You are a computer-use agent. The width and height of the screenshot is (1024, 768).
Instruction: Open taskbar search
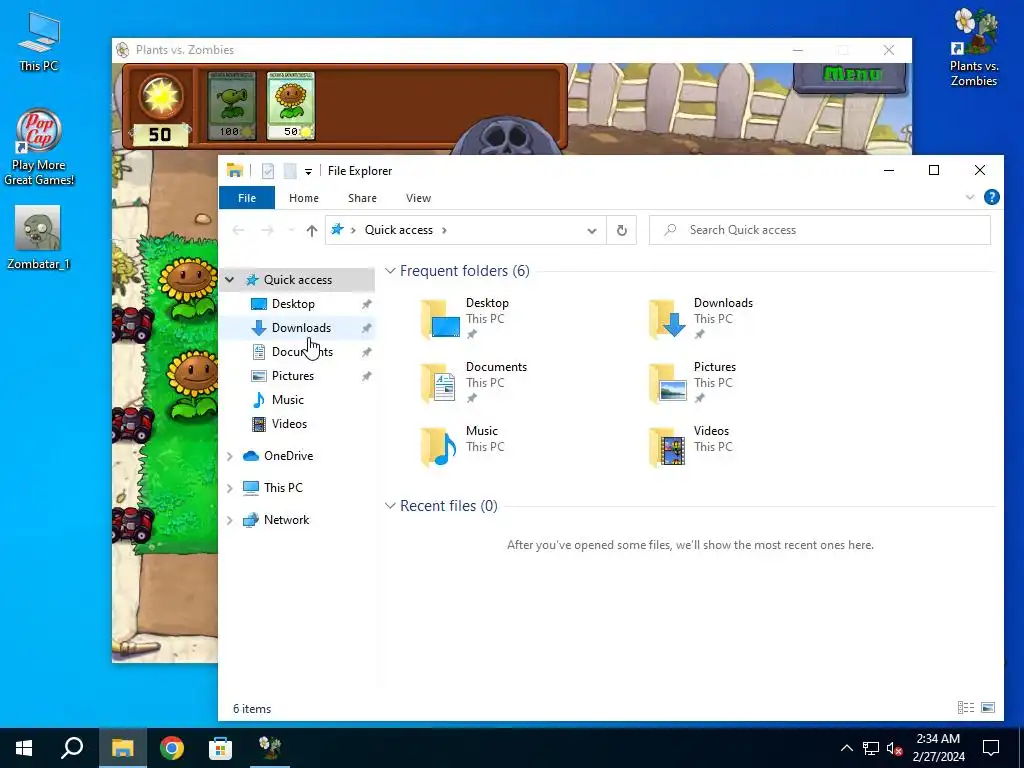click(x=72, y=748)
